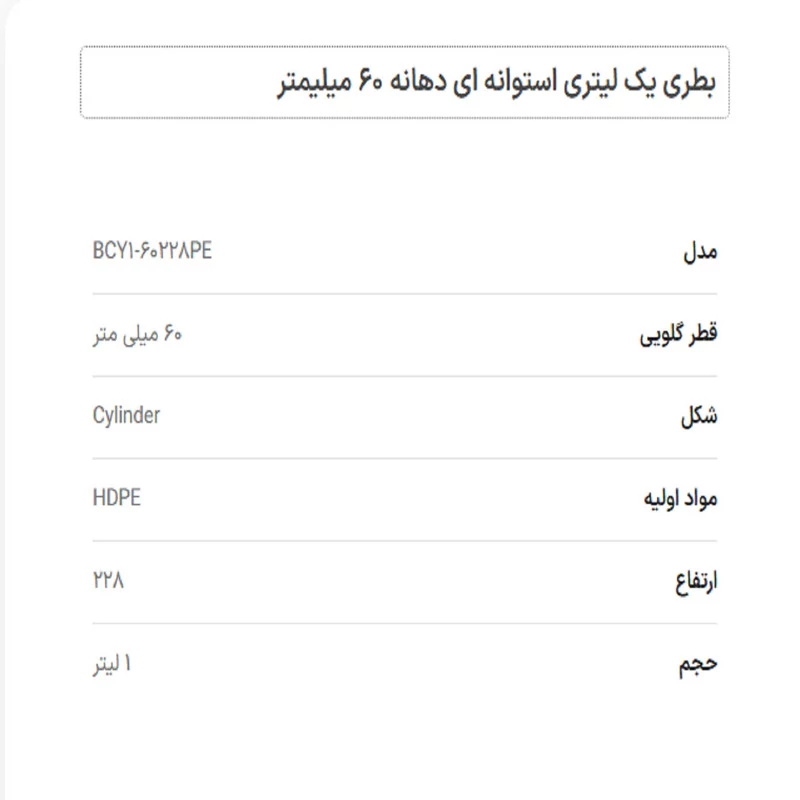
Task: Click the مواد اولیه label
Action: [680, 498]
